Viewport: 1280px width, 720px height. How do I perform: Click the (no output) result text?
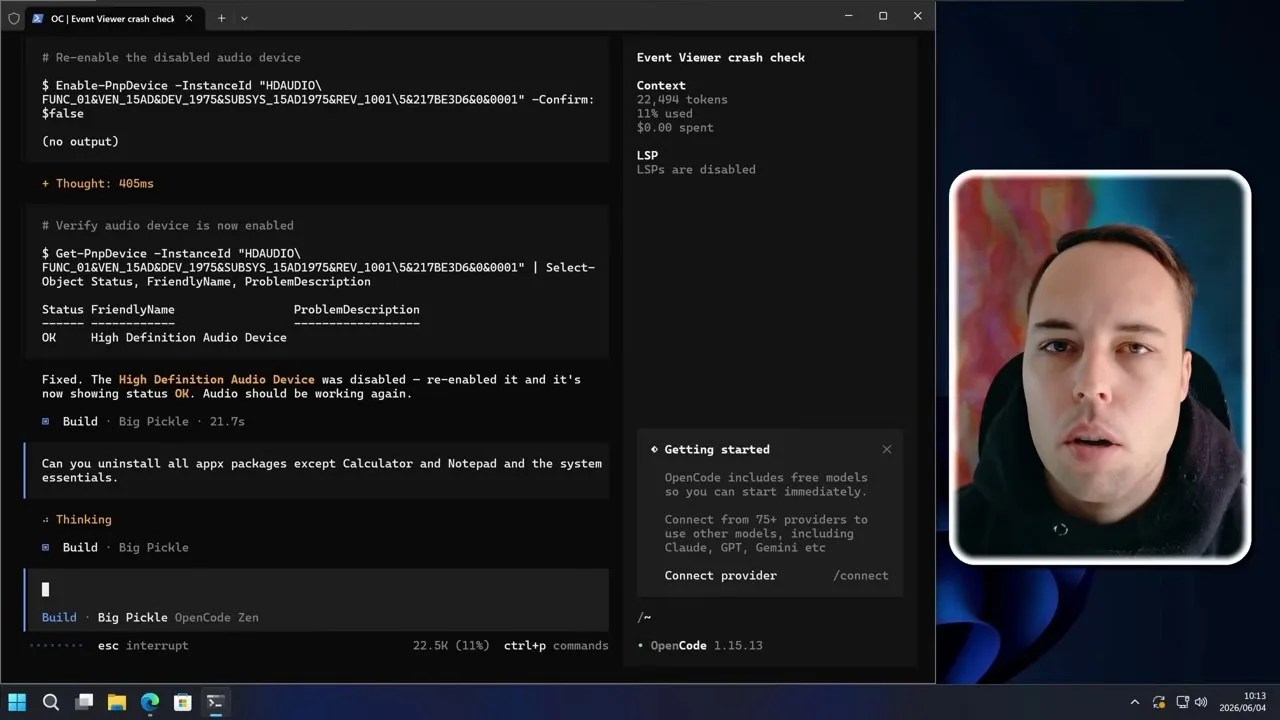click(x=80, y=141)
